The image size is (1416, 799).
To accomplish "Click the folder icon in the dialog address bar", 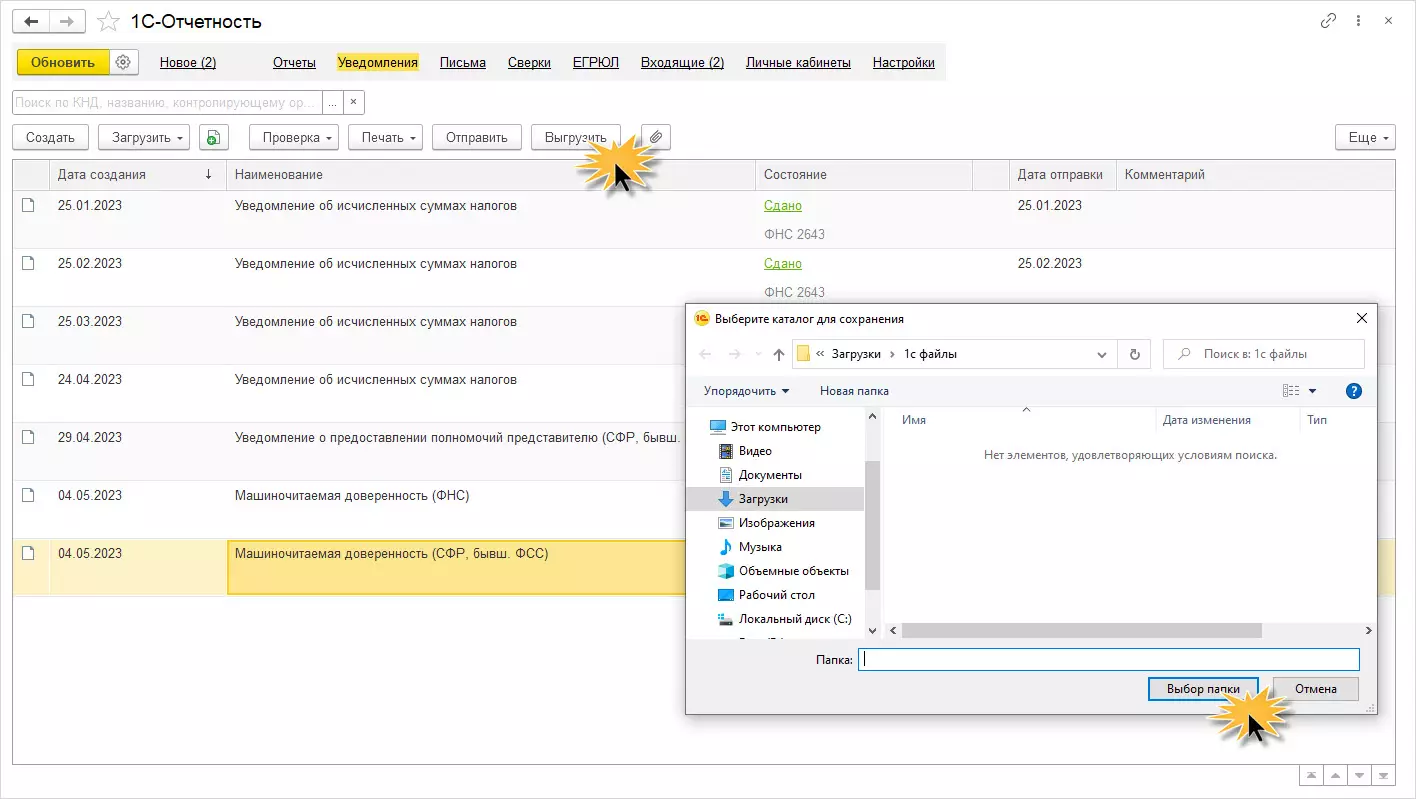I will 803,353.
